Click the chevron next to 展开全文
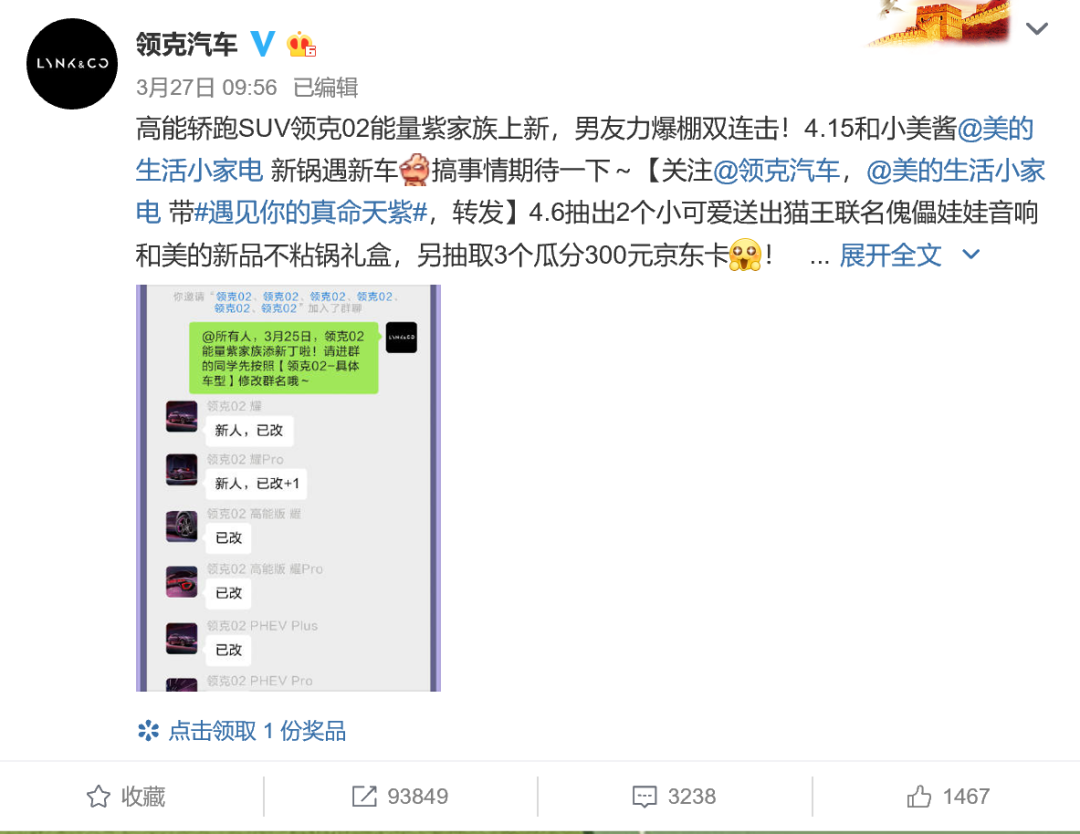This screenshot has width=1080, height=834. click(x=971, y=254)
